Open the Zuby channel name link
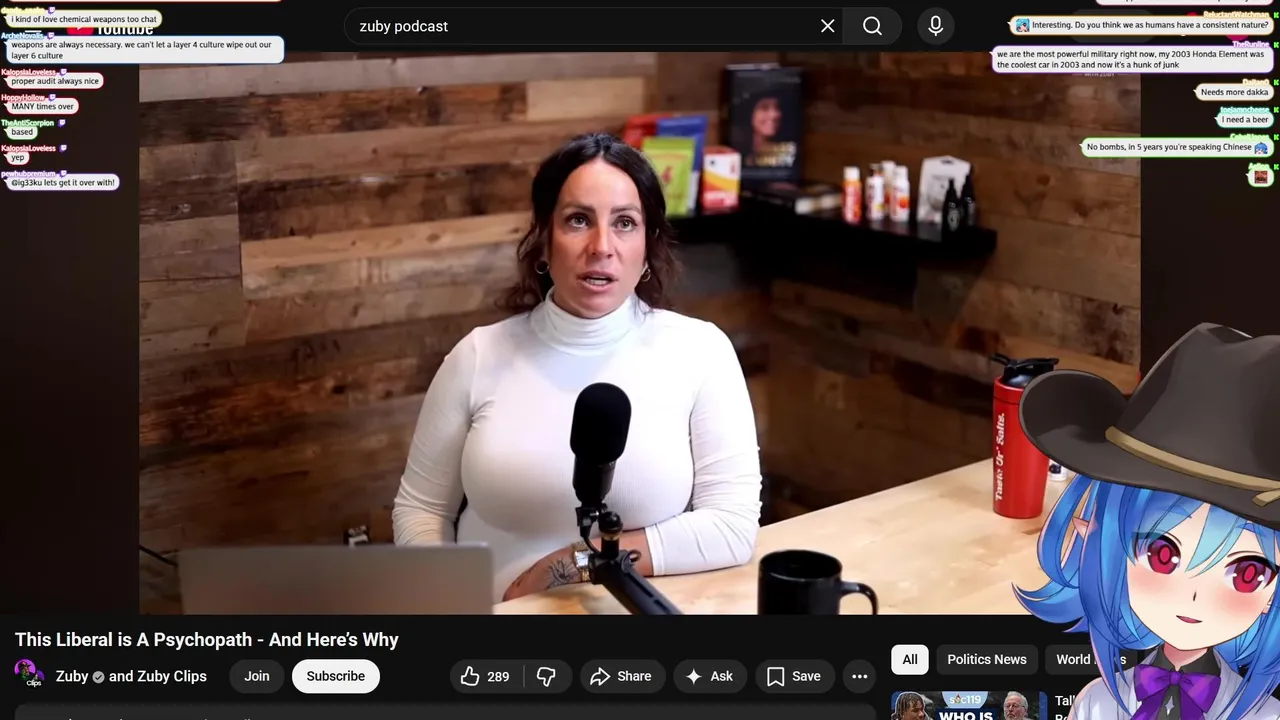1280x720 pixels. pyautogui.click(x=131, y=677)
